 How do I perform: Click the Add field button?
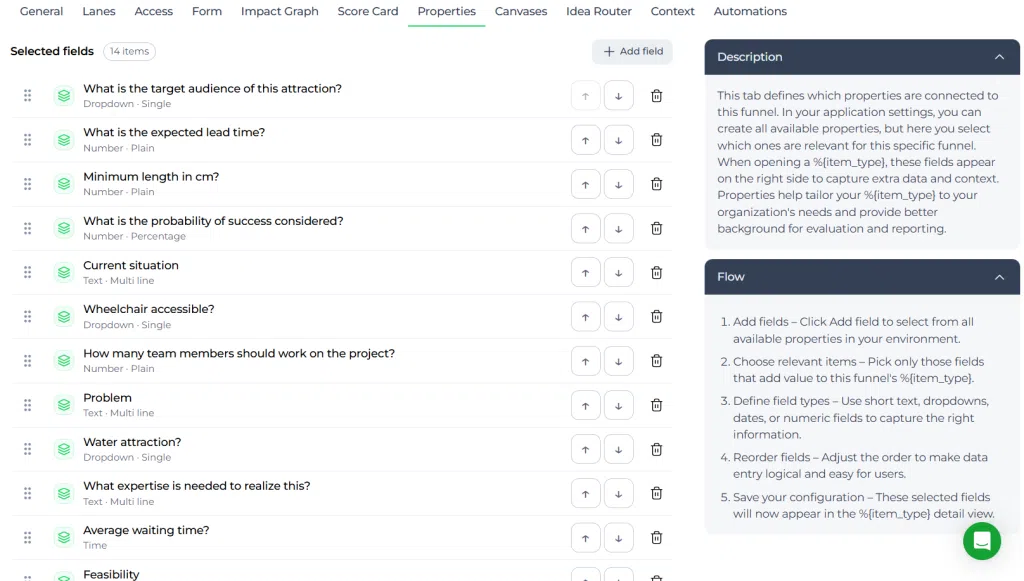[x=632, y=52]
